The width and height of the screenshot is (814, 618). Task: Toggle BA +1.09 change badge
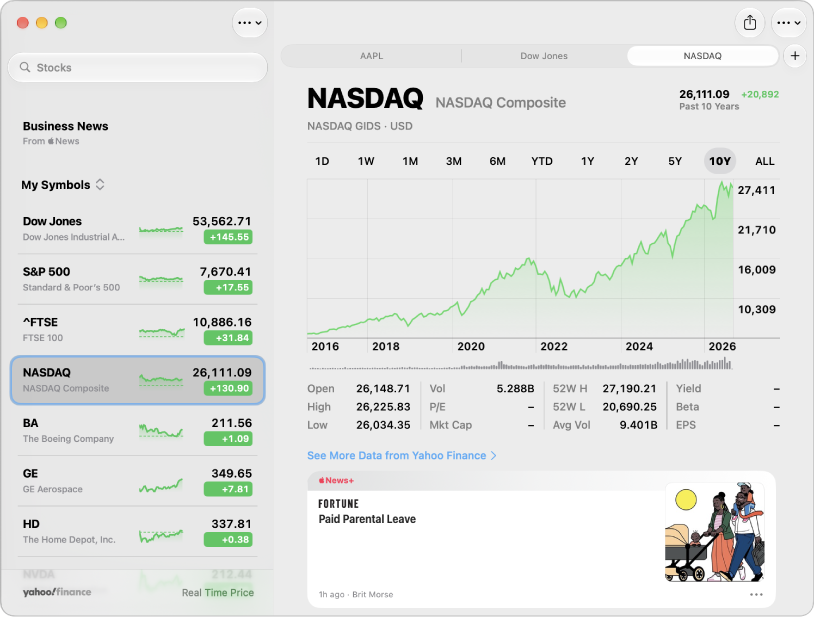228,438
